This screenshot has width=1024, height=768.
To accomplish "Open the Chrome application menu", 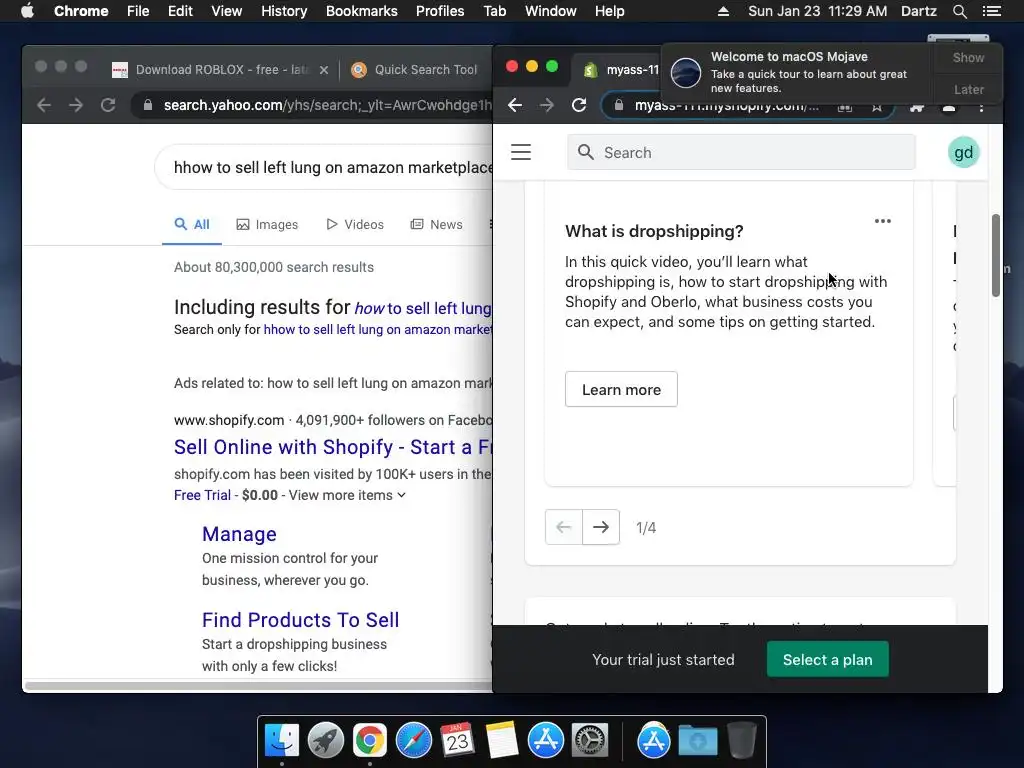I will [81, 11].
